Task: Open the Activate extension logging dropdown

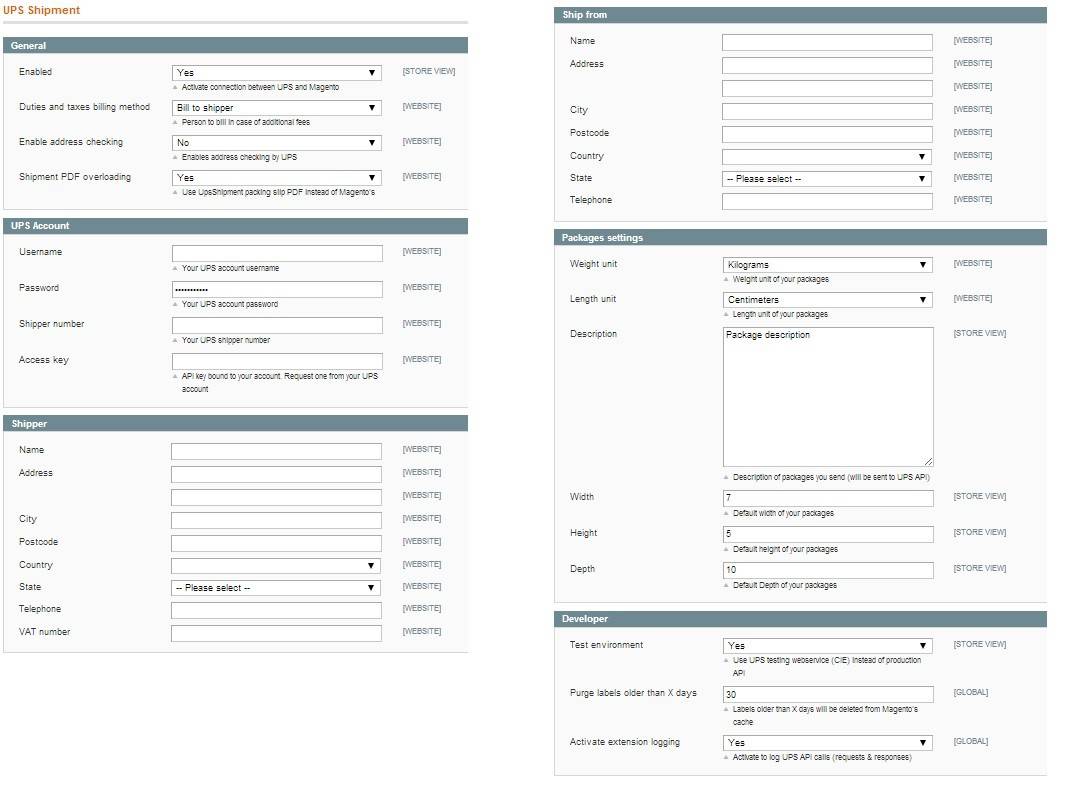Action: click(827, 743)
